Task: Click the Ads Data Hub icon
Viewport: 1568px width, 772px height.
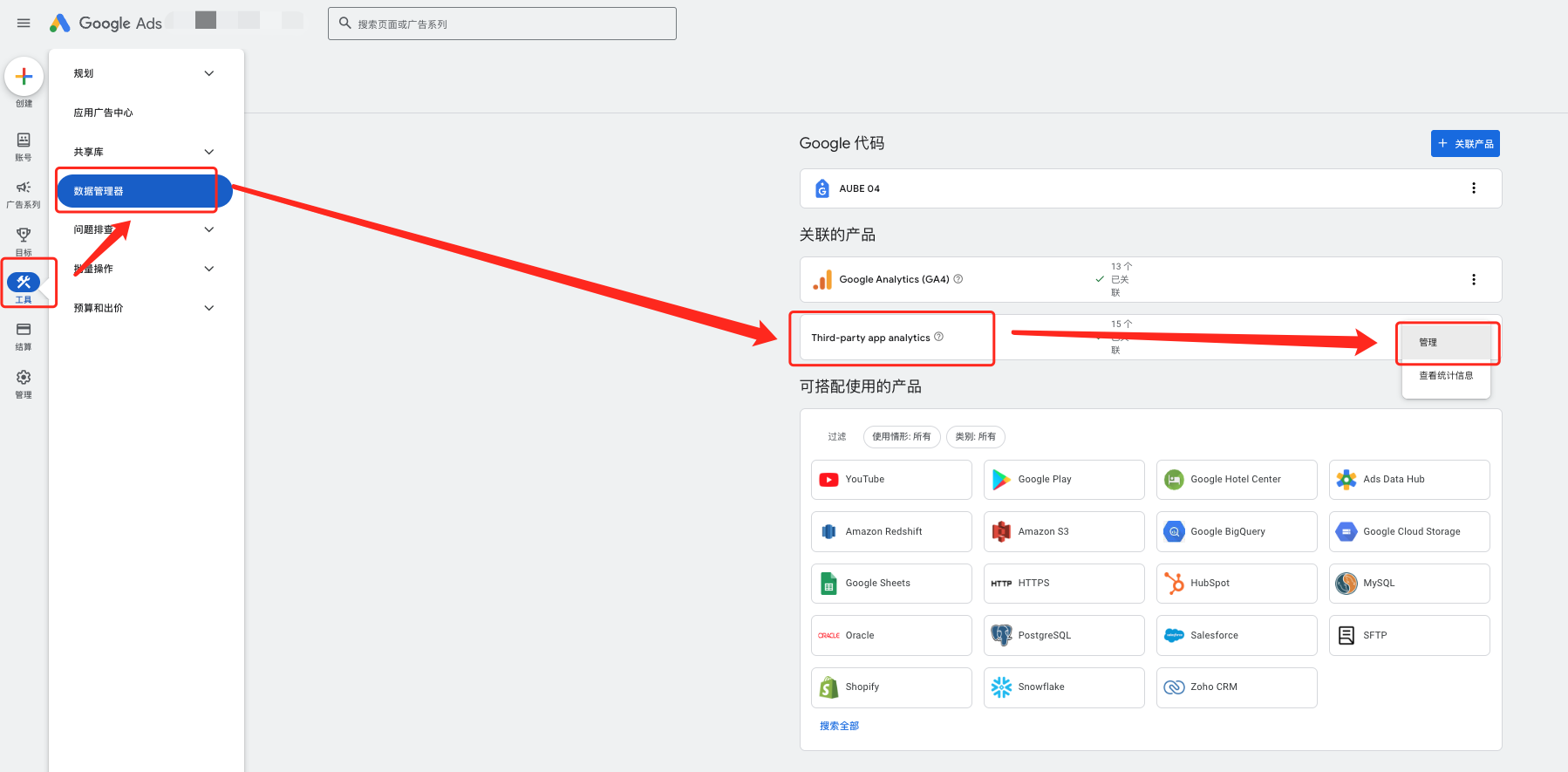Action: click(1346, 480)
